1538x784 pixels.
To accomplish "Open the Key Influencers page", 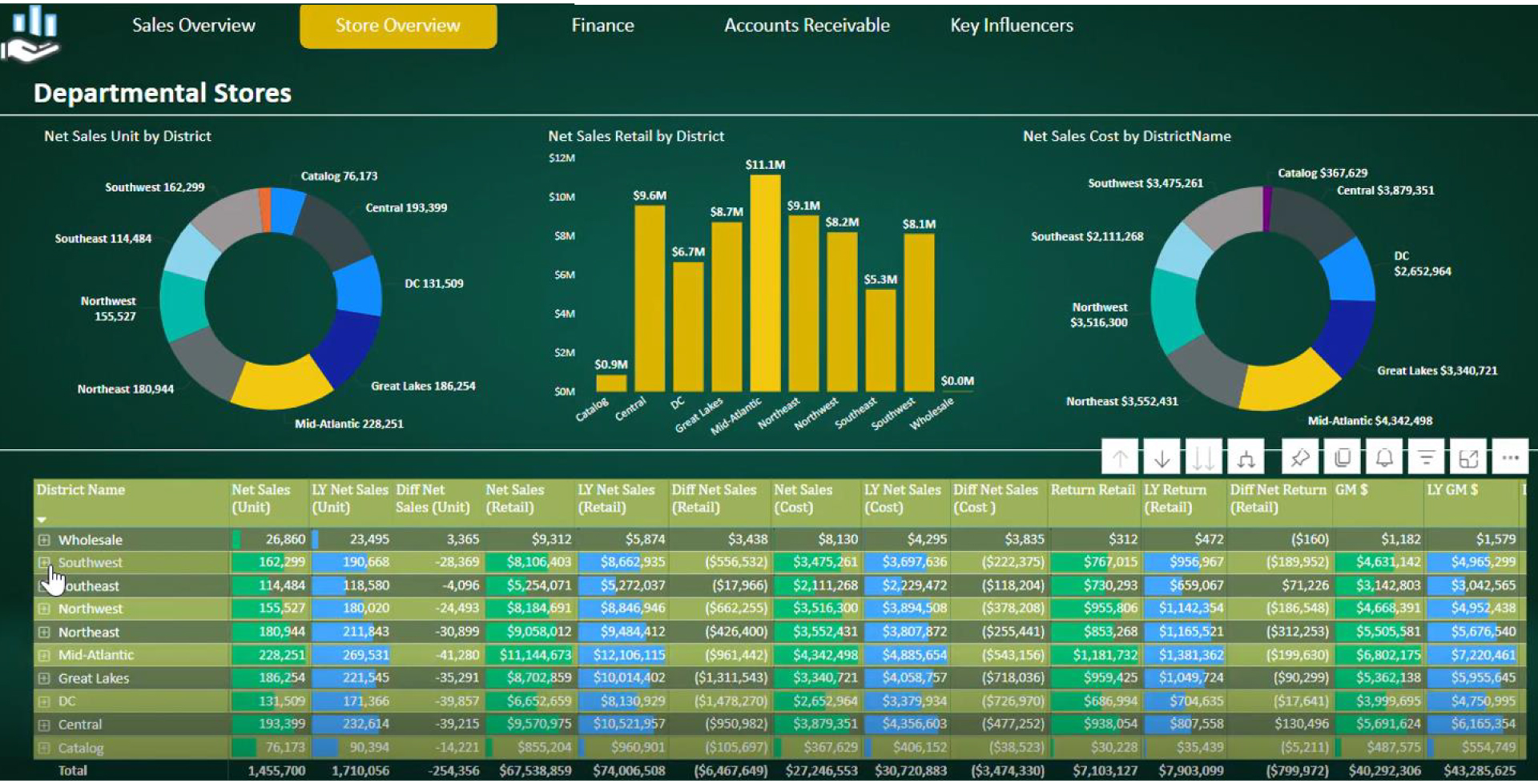I will tap(1011, 25).
